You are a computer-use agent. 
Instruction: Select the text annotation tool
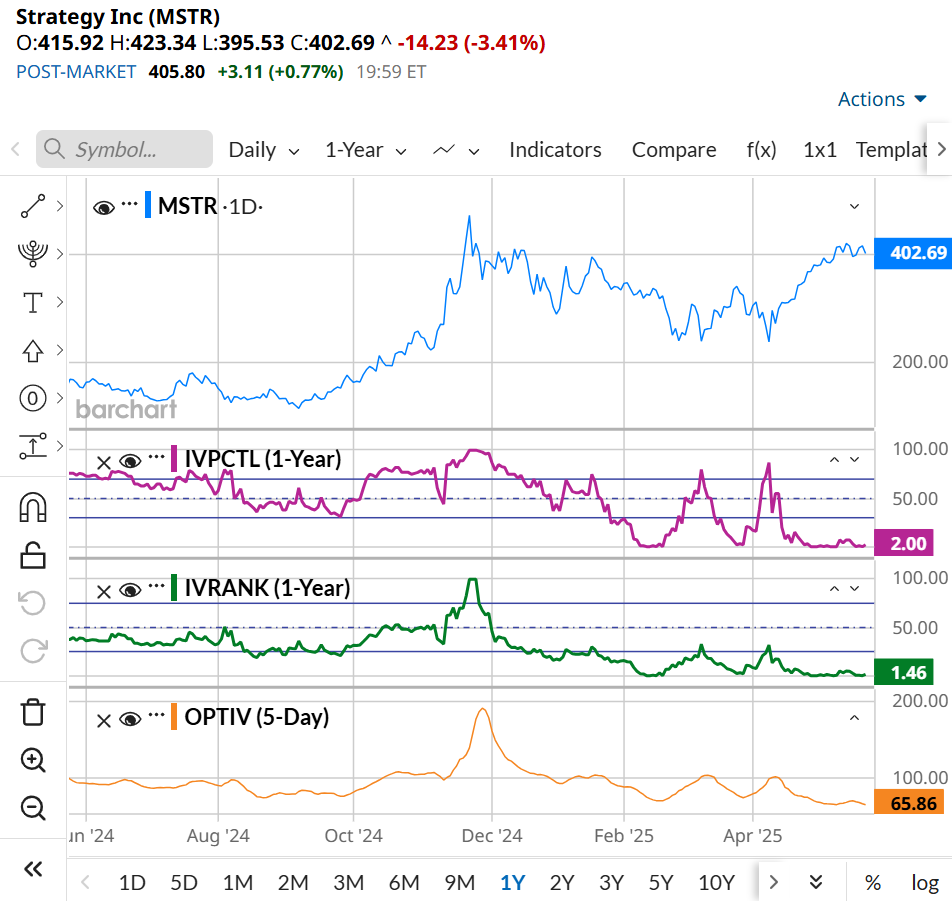pos(33,302)
